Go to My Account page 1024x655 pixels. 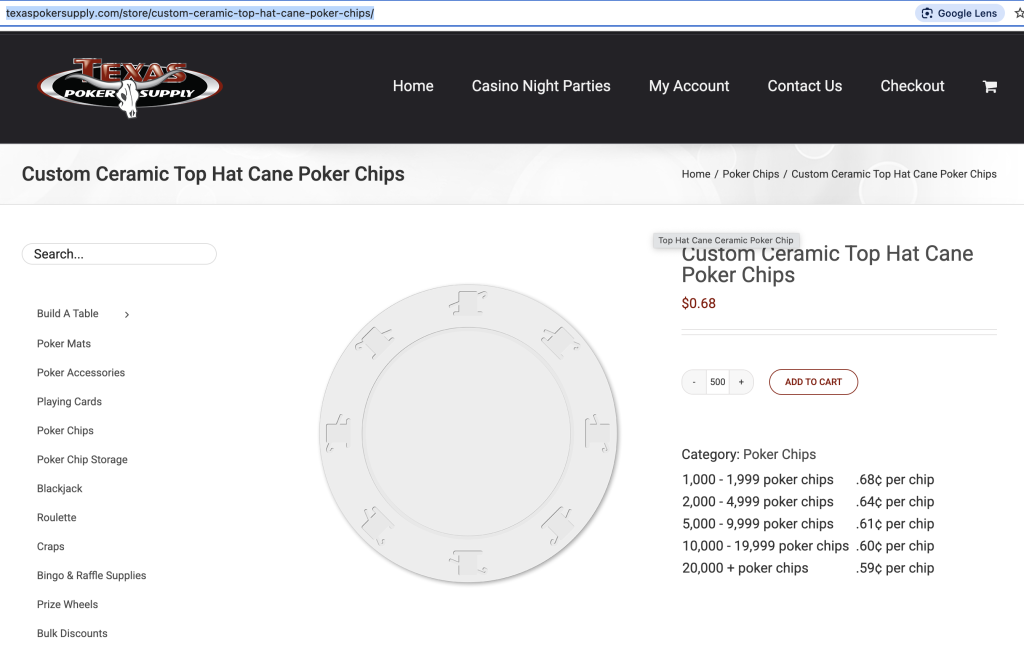pyautogui.click(x=689, y=86)
